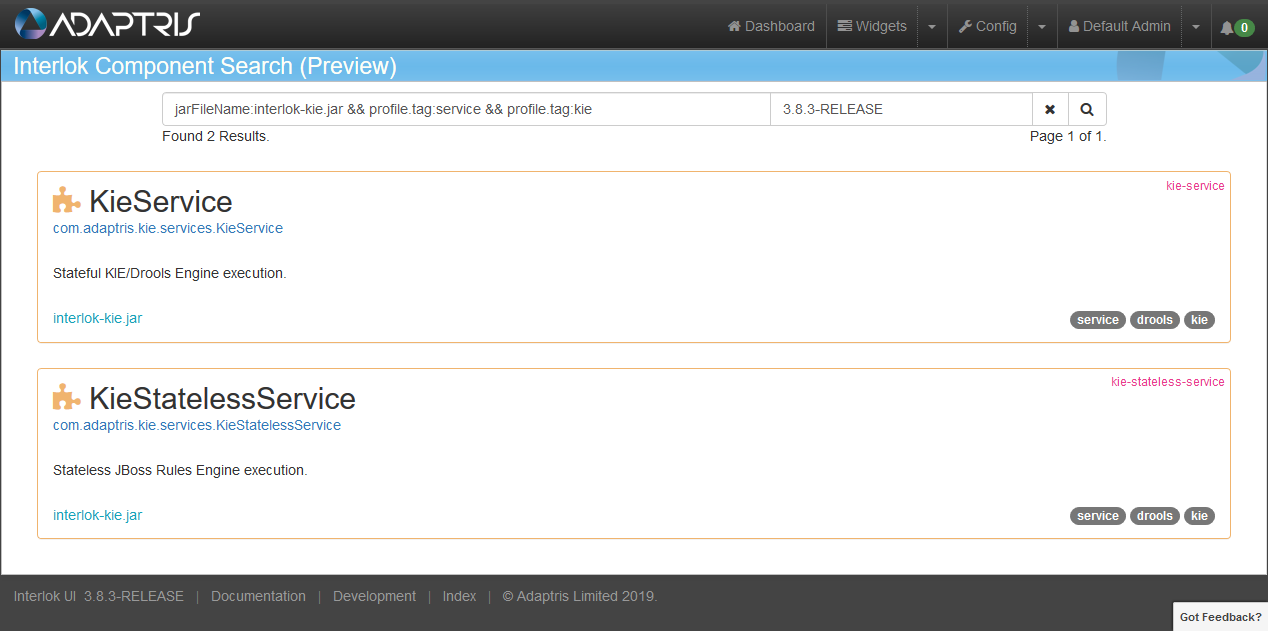Click the Stateful KIE/Drools Engine execution description
The width and height of the screenshot is (1268, 631).
click(x=170, y=273)
